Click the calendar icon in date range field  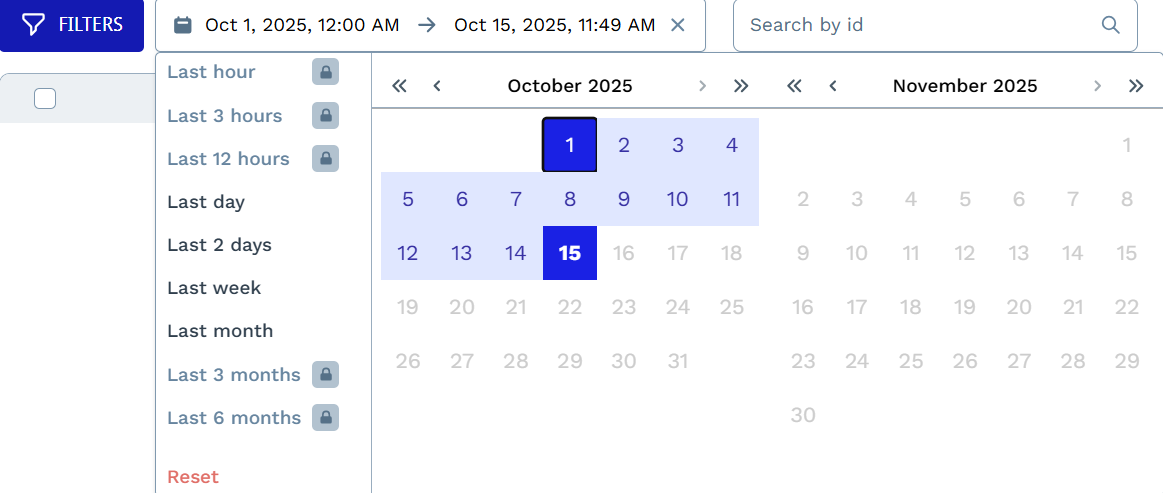coord(183,25)
